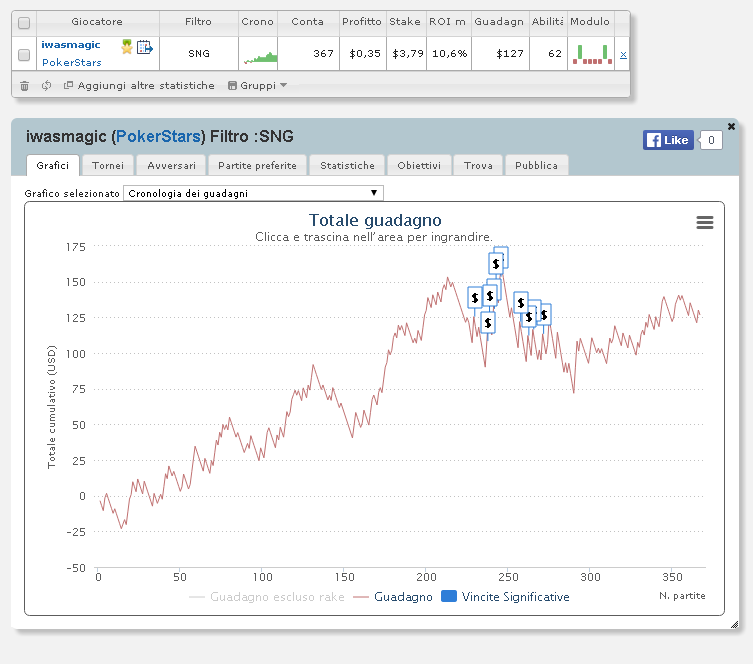Toggle the select-all checkbox in table header
Screen dimensions: 753x664
coord(24,23)
